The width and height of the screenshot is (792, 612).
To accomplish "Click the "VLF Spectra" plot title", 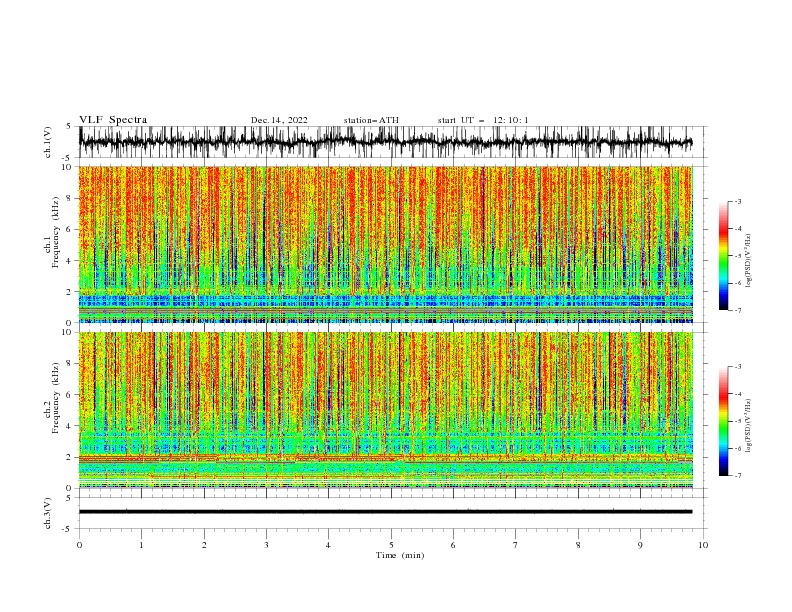I will coord(113,120).
